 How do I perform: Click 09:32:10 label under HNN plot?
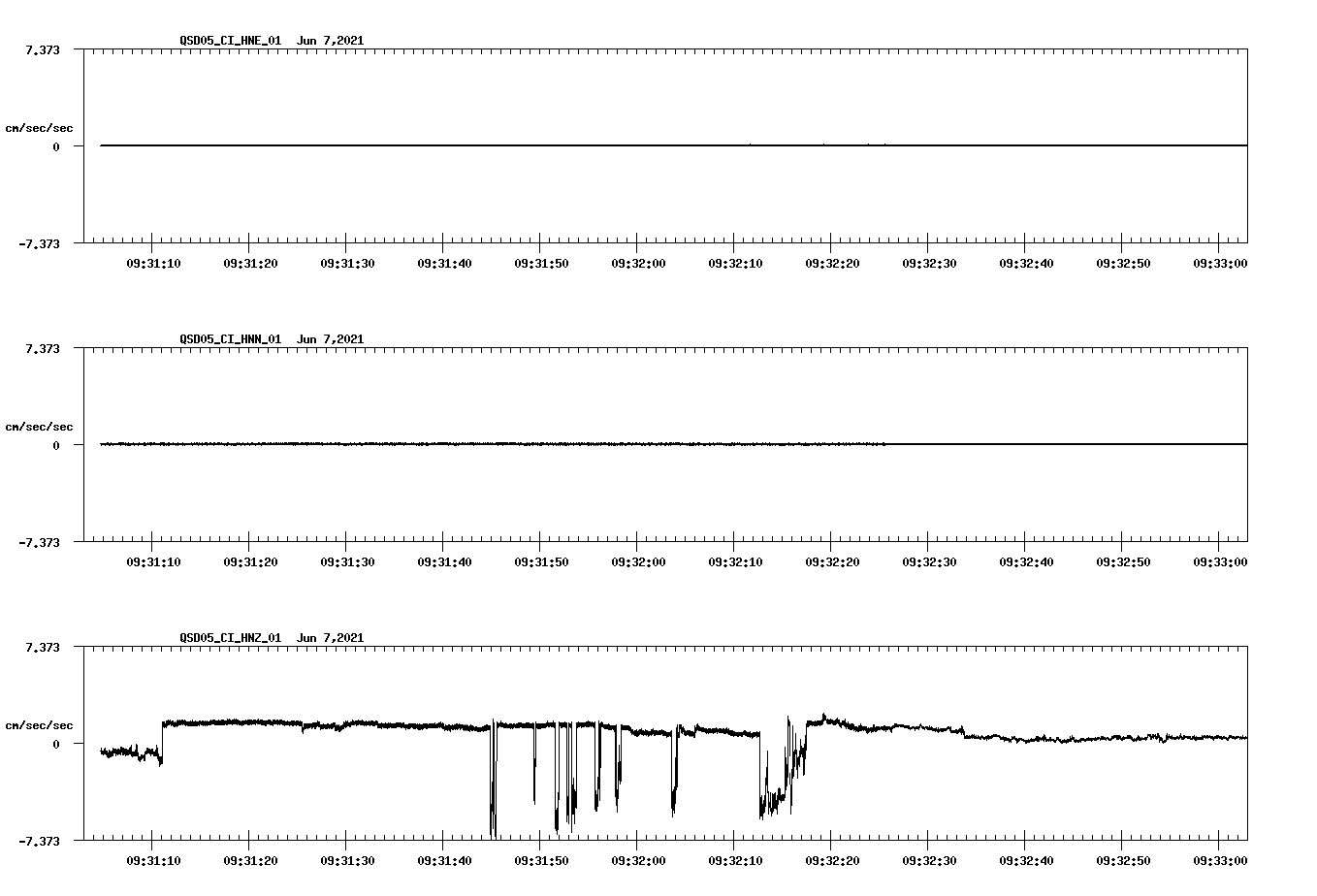[735, 562]
